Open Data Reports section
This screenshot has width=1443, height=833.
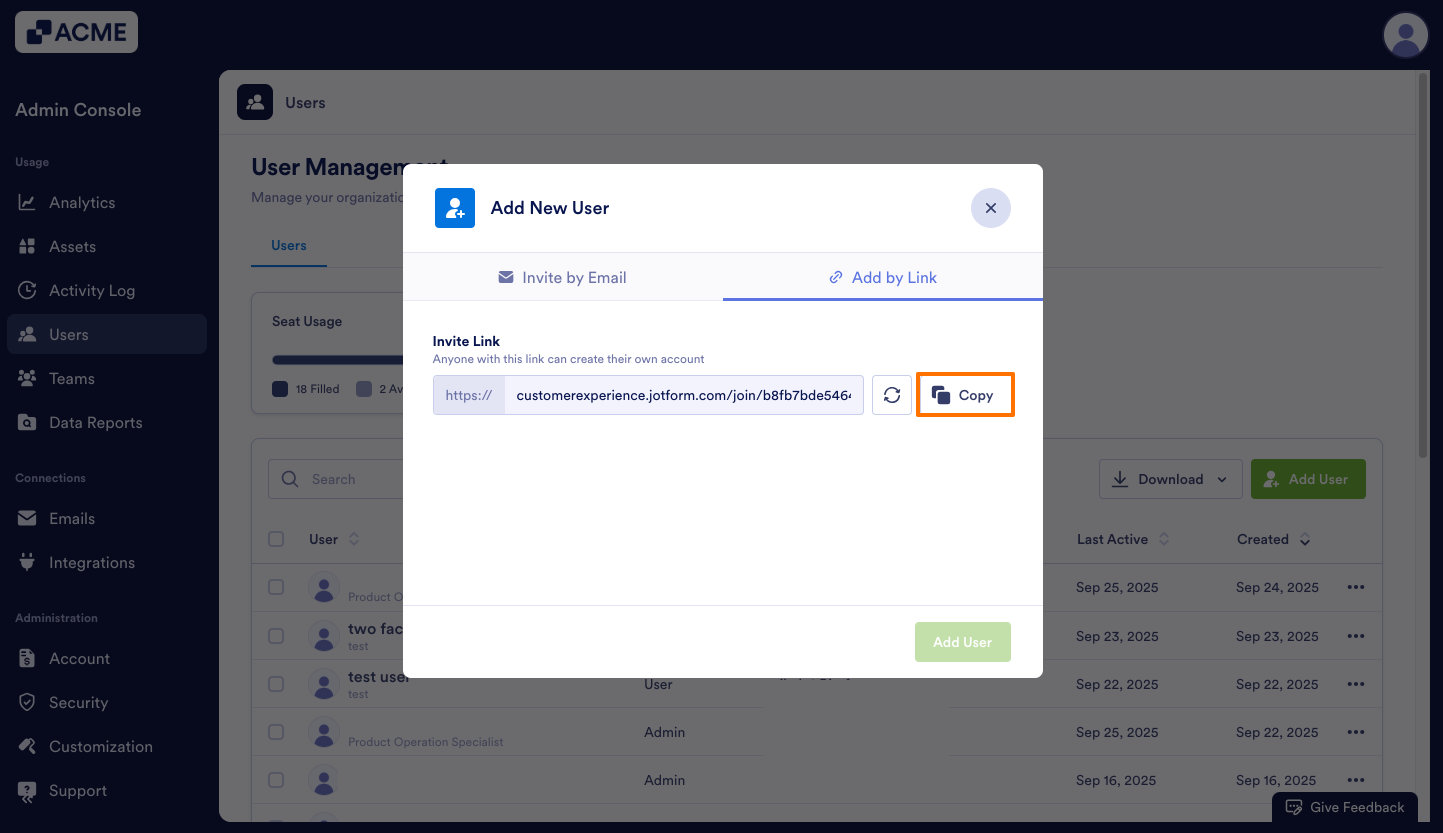pyautogui.click(x=95, y=423)
